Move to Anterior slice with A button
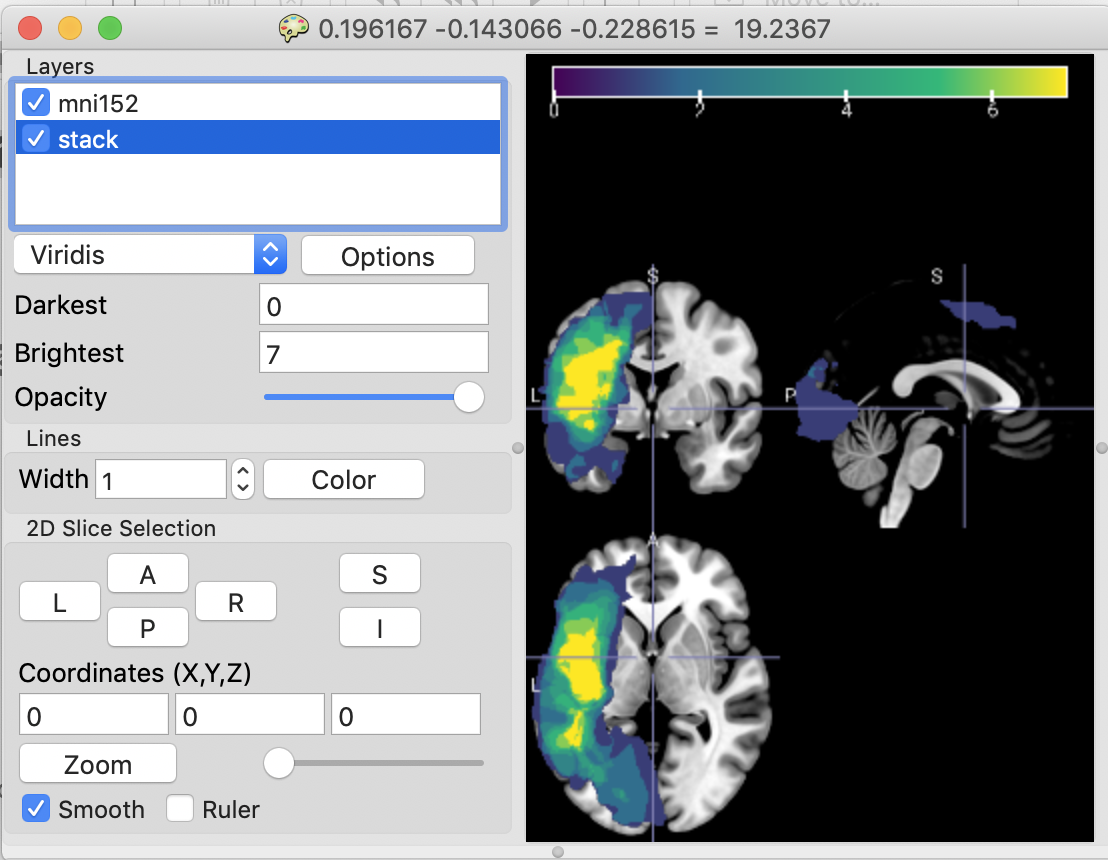This screenshot has width=1108, height=860. point(147,575)
